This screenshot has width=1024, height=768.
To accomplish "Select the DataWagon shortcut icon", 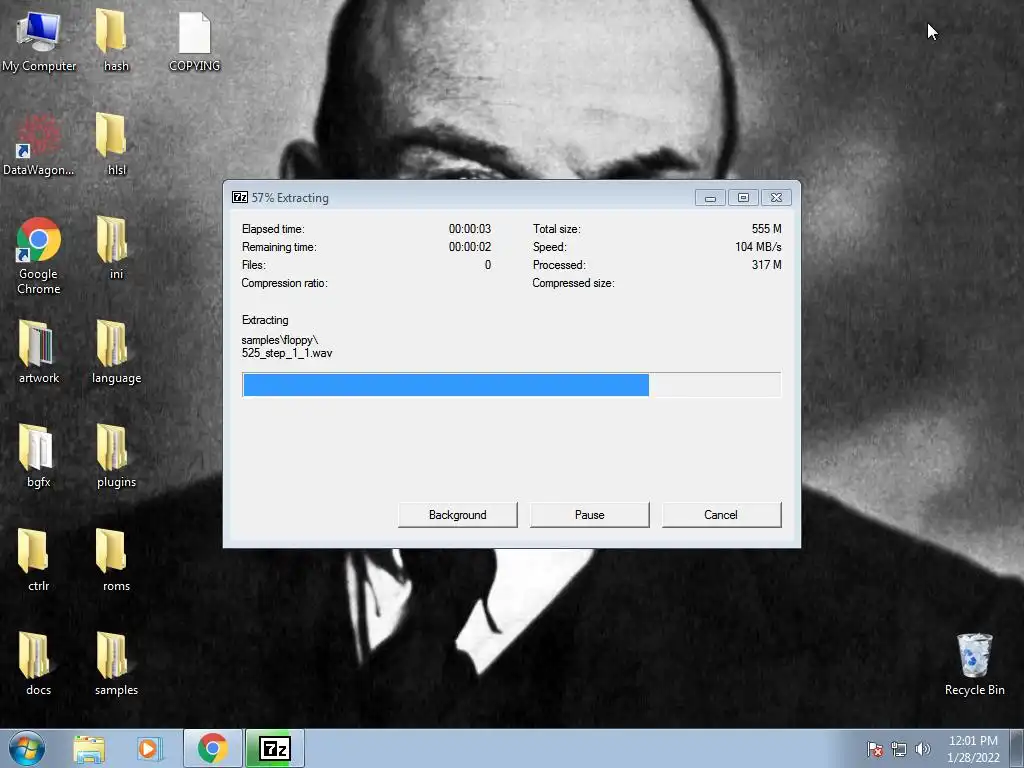I will [x=39, y=144].
